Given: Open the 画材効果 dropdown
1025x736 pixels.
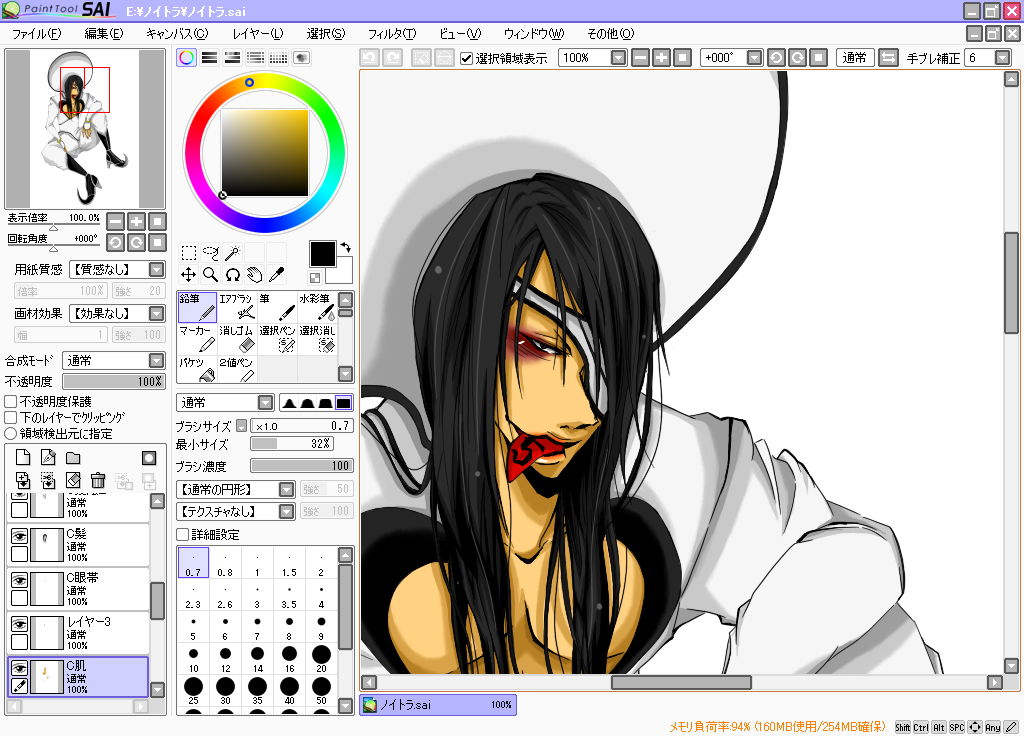Looking at the screenshot, I should point(118,313).
